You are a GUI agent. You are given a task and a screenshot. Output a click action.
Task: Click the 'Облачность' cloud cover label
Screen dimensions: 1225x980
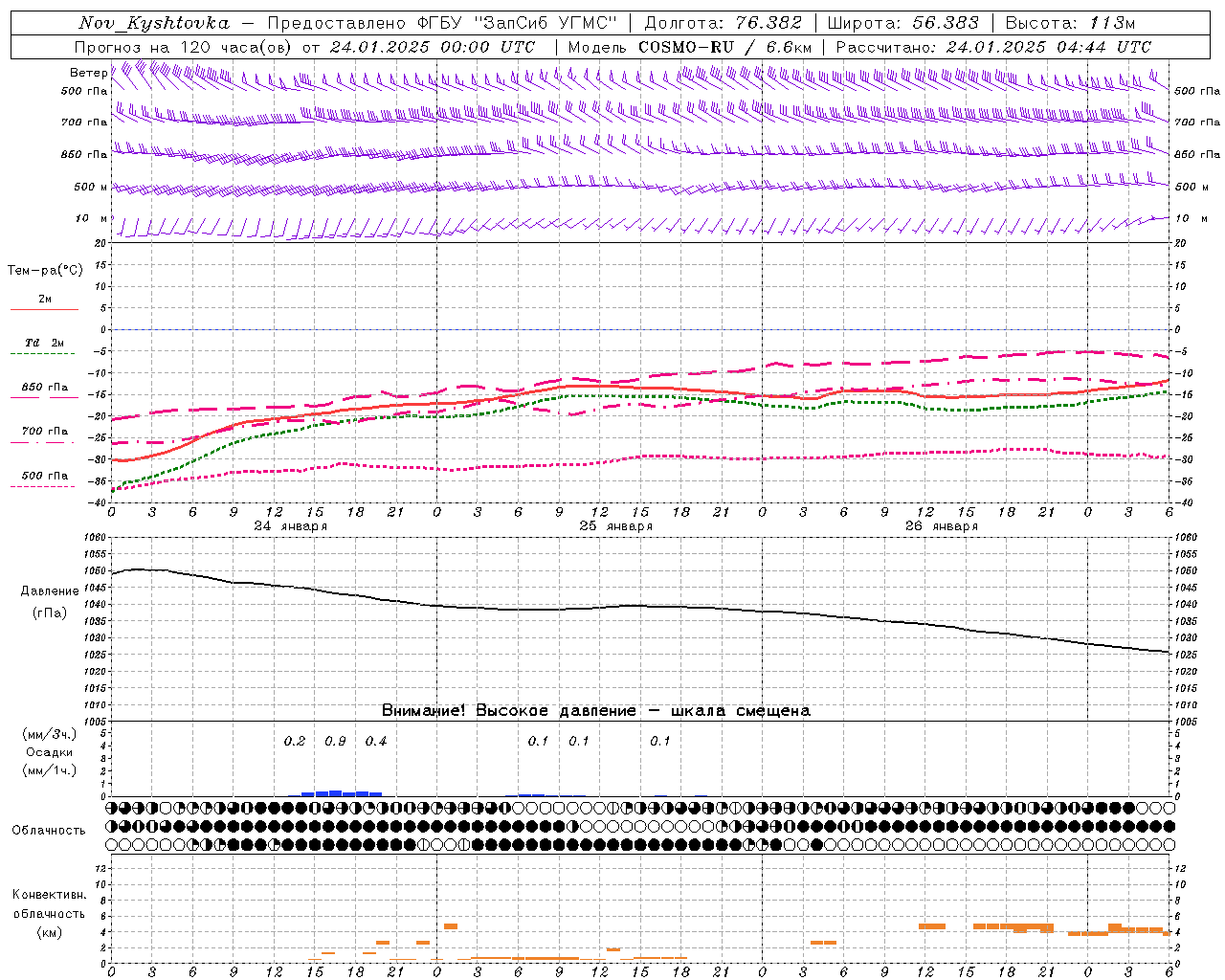coord(49,830)
